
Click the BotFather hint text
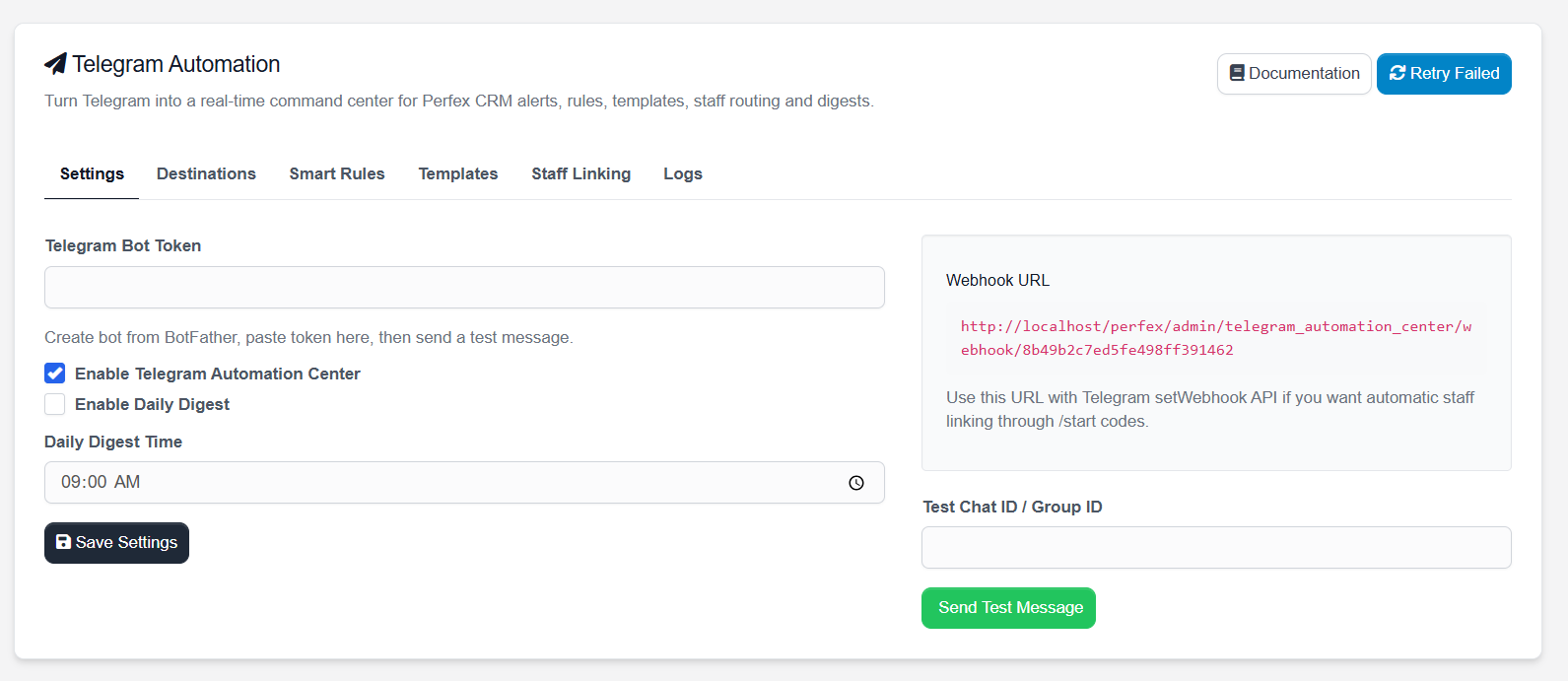[308, 337]
